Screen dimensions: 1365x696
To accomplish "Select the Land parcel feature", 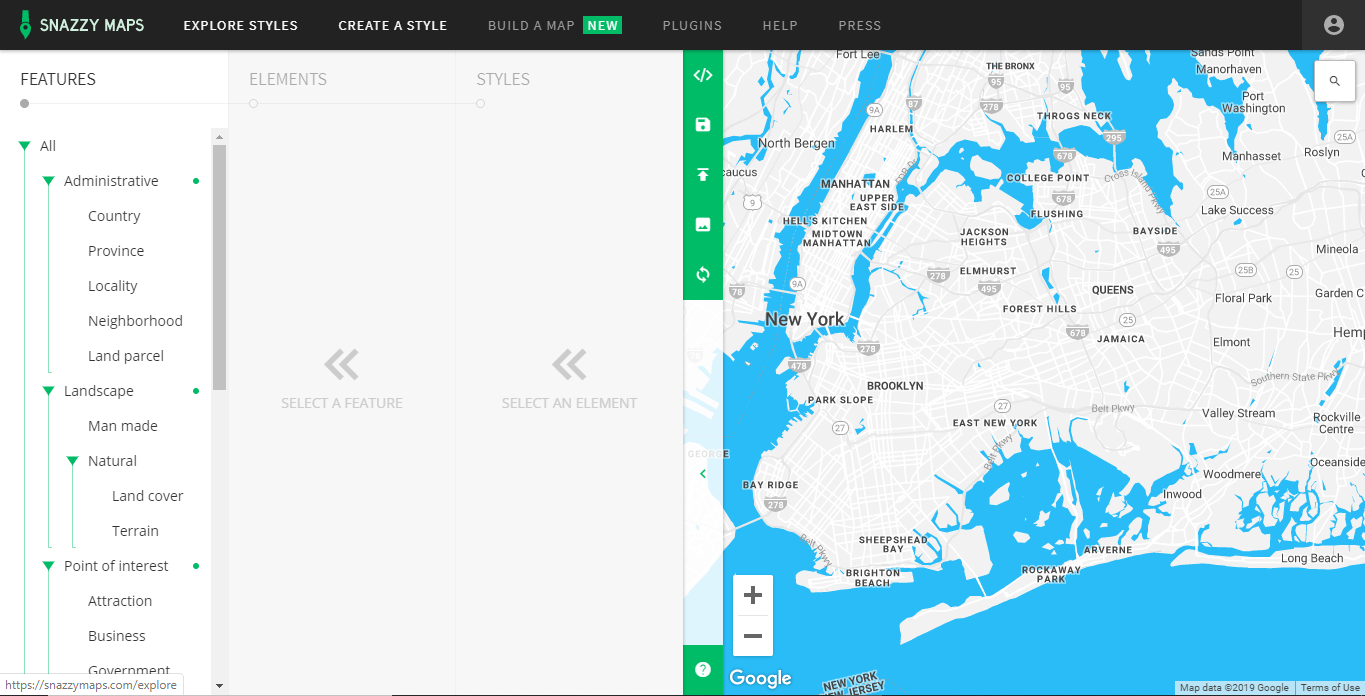I will pos(126,356).
